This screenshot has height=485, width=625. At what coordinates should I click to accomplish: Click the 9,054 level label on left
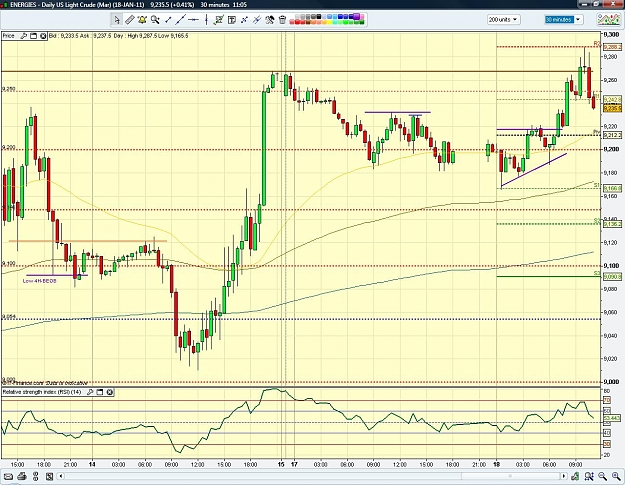pyautogui.click(x=9, y=317)
